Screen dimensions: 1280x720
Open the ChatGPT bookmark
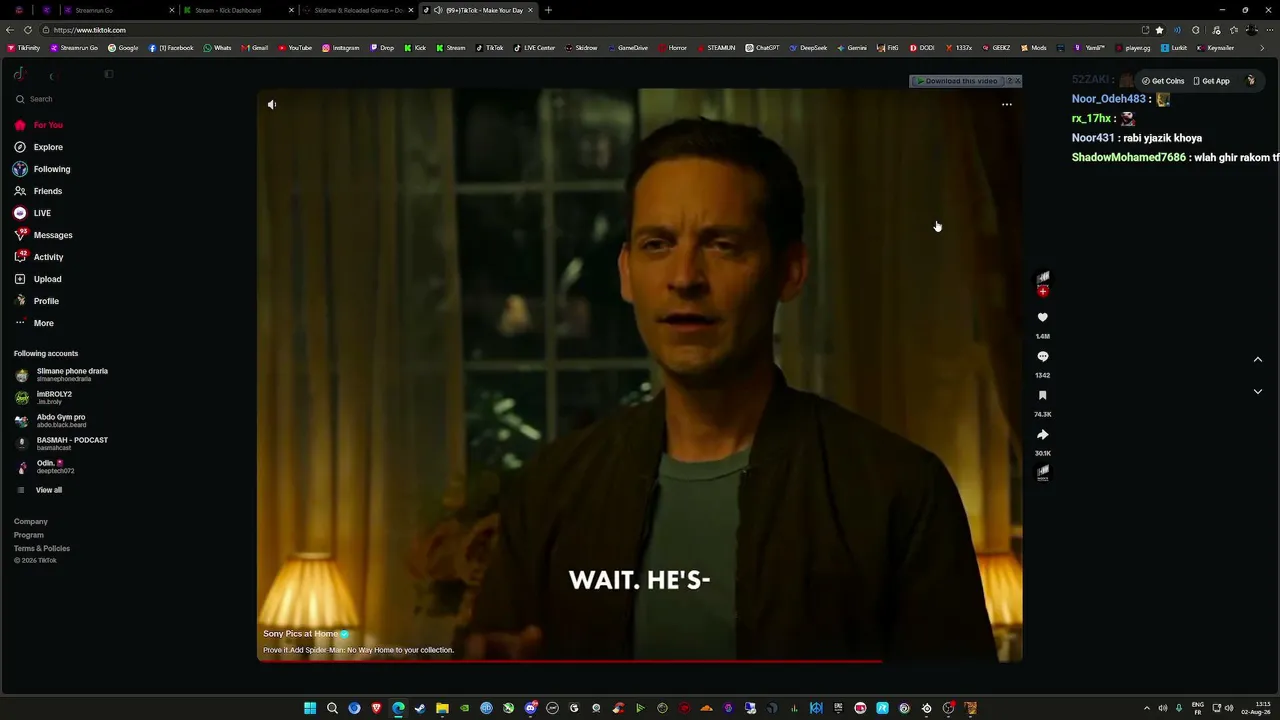click(763, 48)
